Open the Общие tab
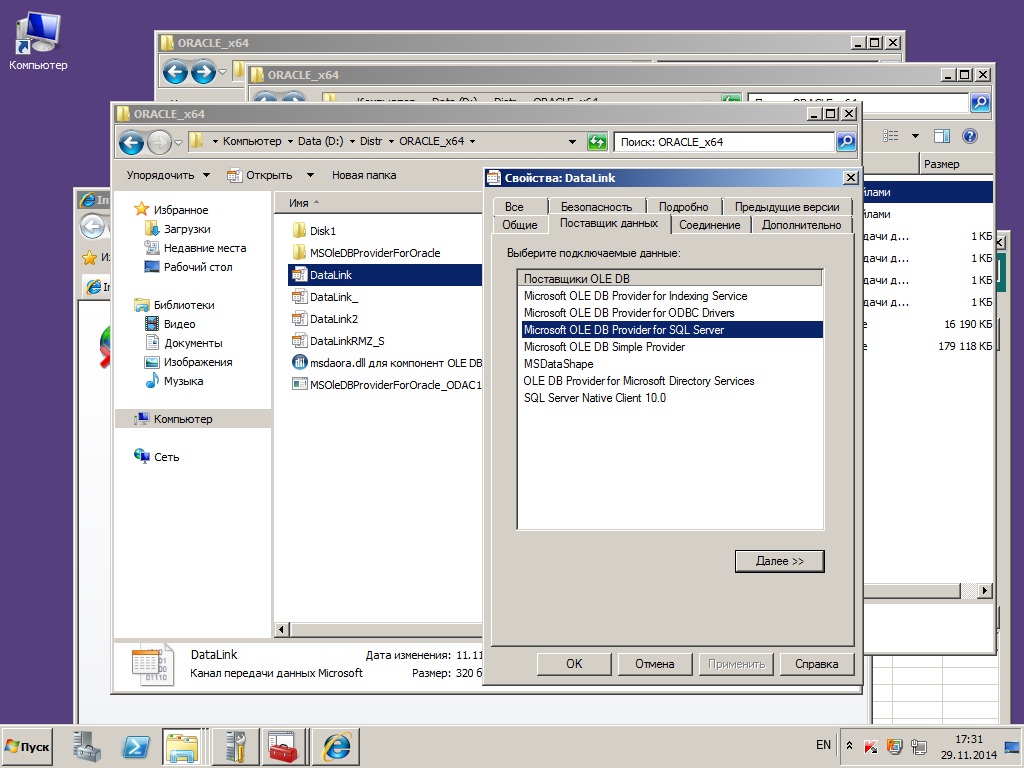This screenshot has width=1024, height=768. coord(519,225)
